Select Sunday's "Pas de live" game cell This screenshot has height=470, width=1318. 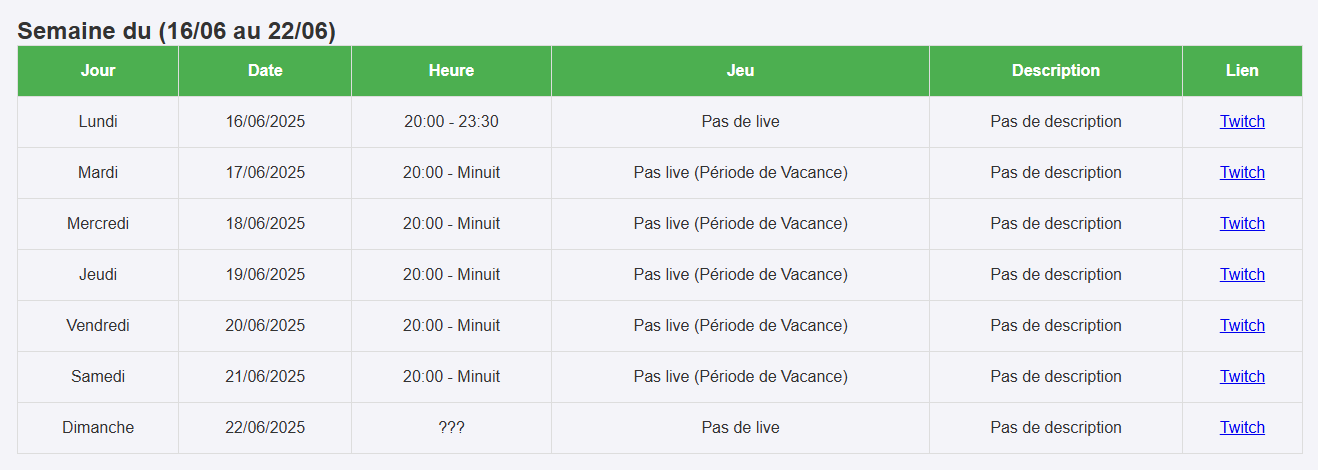click(740, 428)
